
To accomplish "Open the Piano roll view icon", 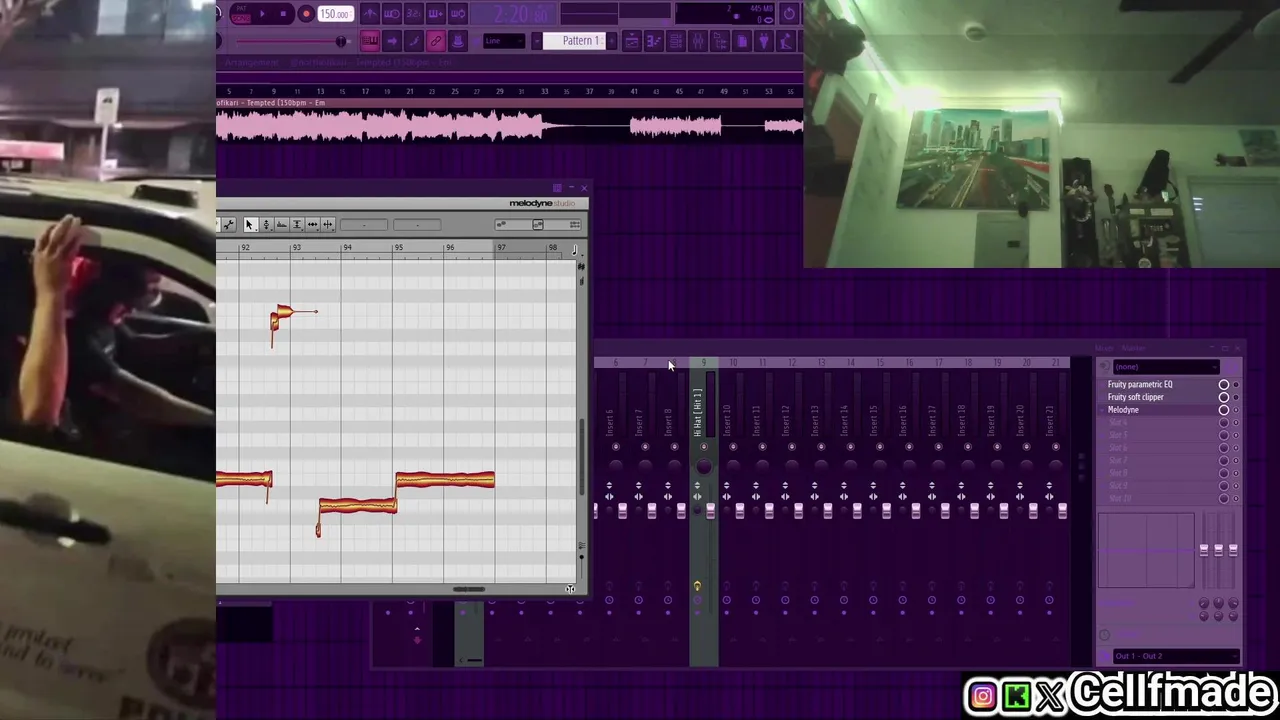I will (654, 41).
